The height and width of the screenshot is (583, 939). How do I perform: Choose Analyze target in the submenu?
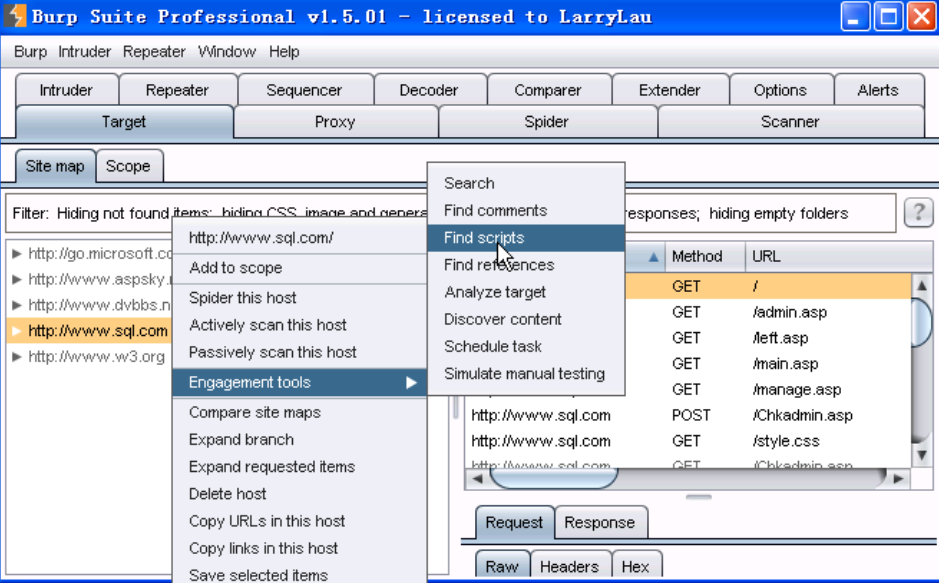[526, 292]
